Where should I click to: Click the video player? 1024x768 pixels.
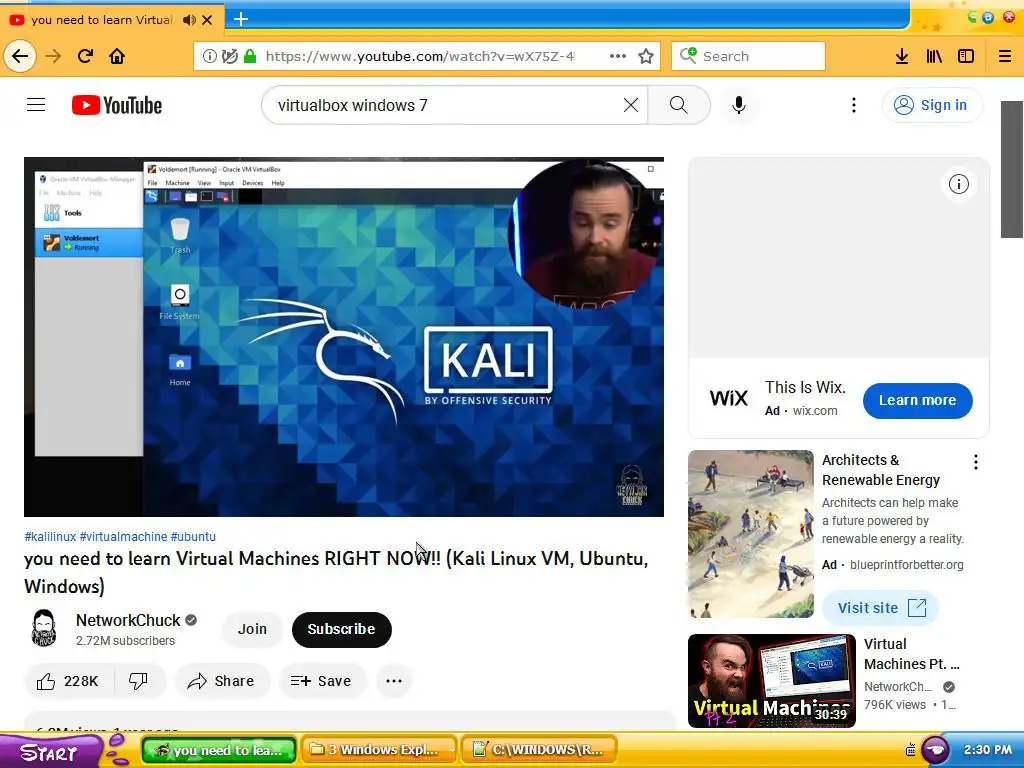coord(344,337)
